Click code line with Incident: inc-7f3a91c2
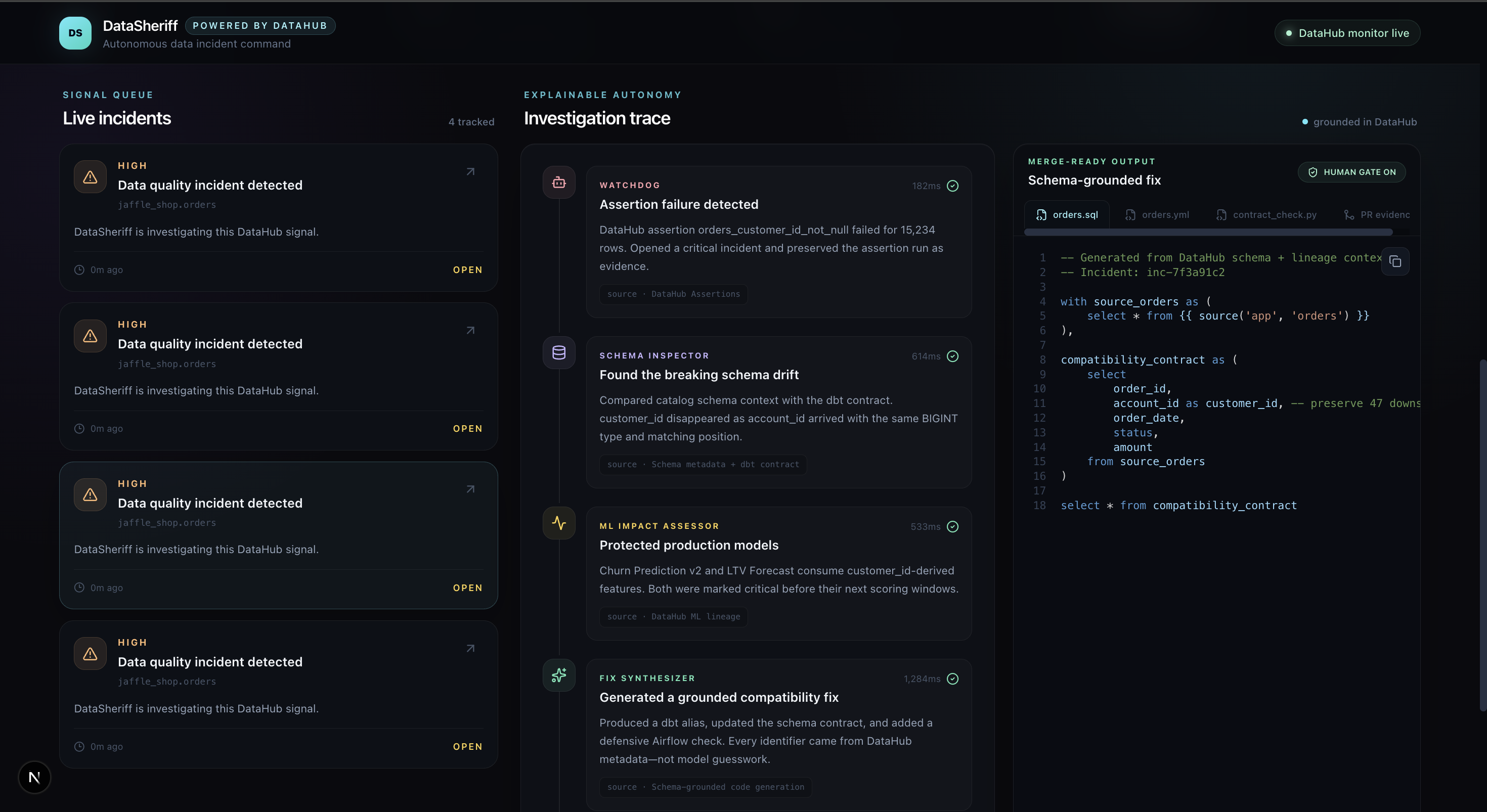Image resolution: width=1487 pixels, height=812 pixels. 1143,273
